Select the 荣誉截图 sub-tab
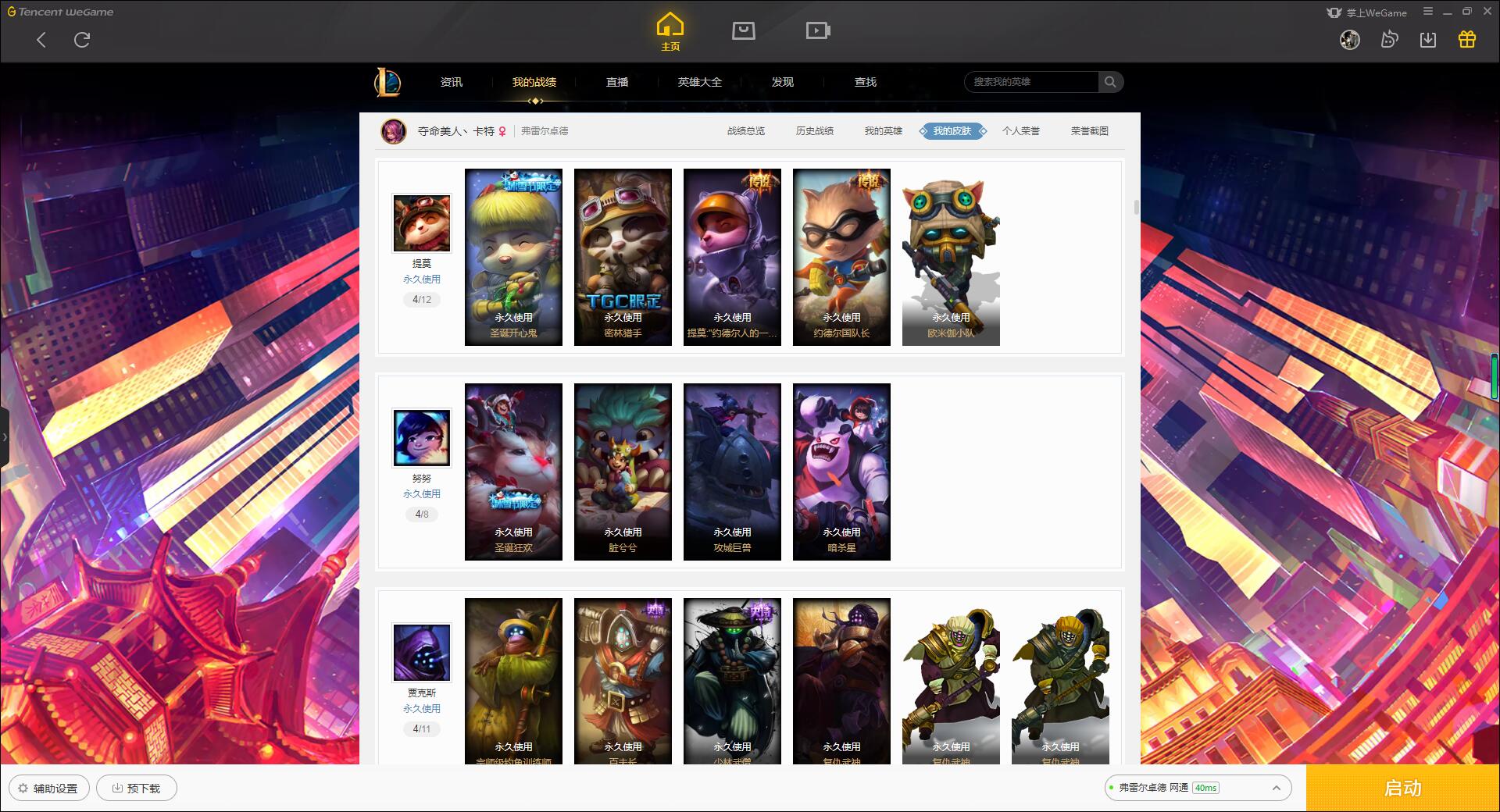The height and width of the screenshot is (812, 1500). [1090, 131]
